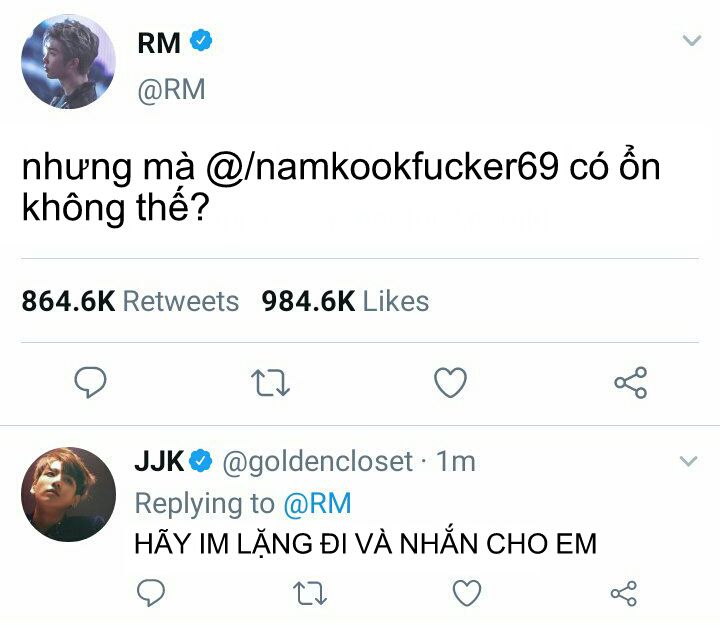720x626 pixels.
Task: Click the RM display name
Action: pyautogui.click(x=159, y=43)
